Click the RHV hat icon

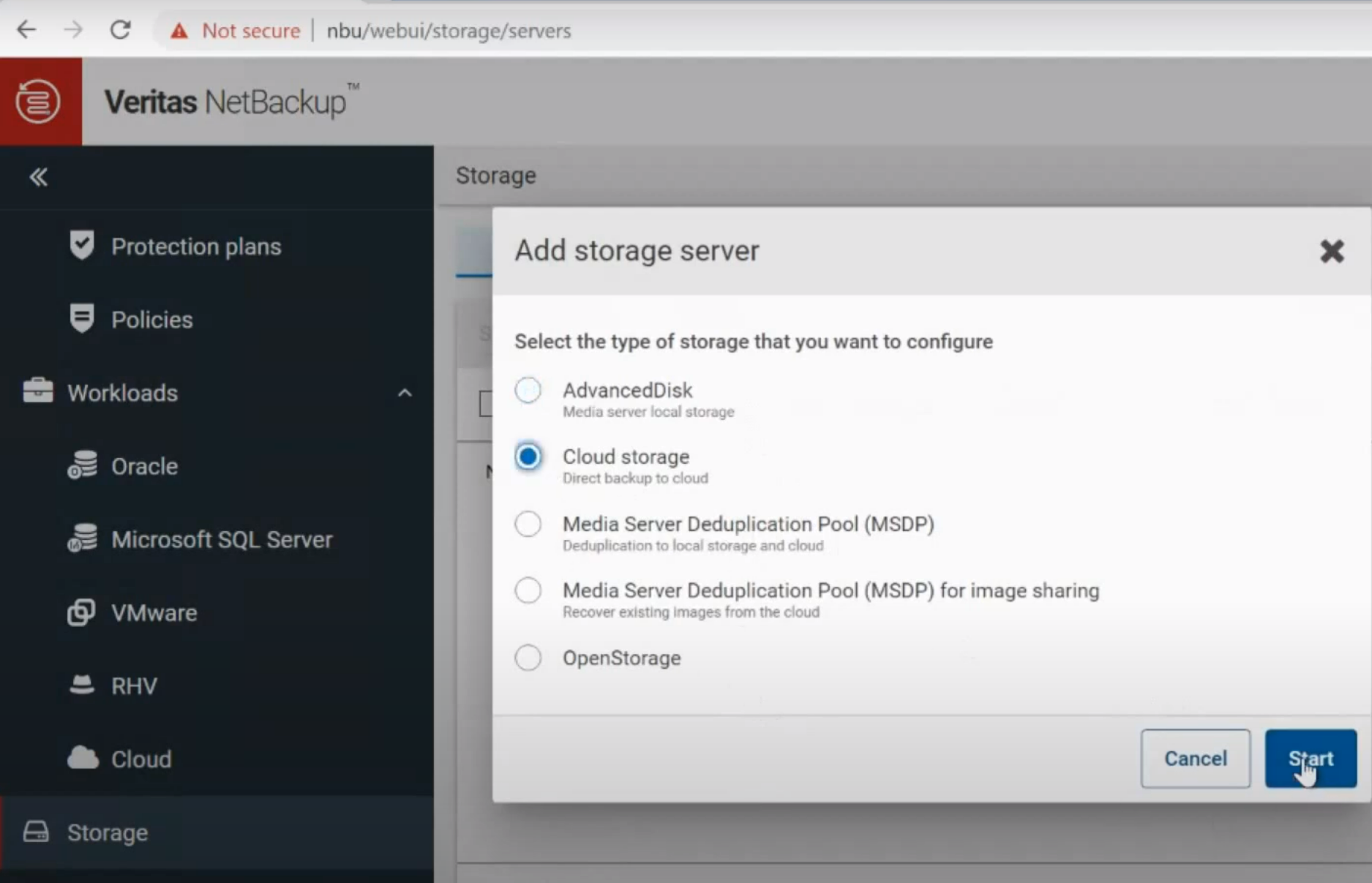pos(81,684)
